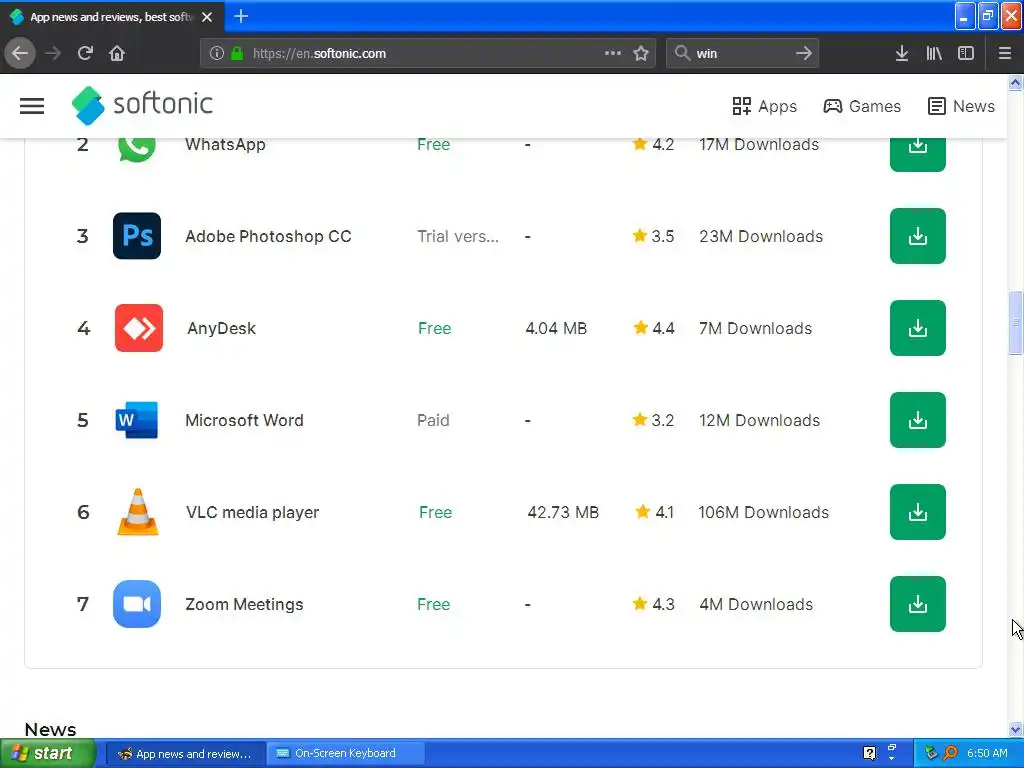Viewport: 1024px width, 768px height.
Task: Click the taskbar clock 6:50 AM
Action: click(987, 753)
